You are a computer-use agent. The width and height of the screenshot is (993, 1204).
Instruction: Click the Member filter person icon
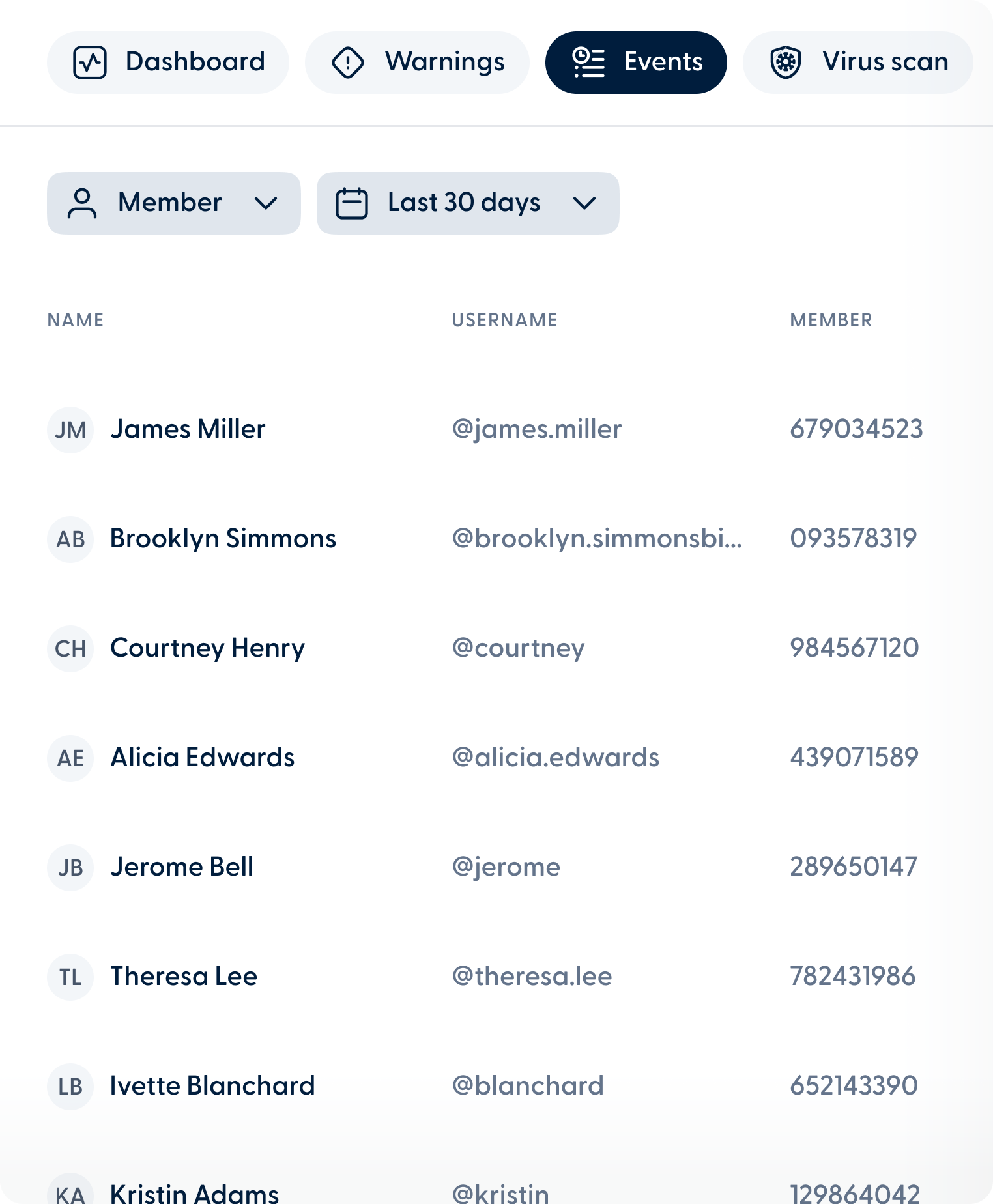82,203
